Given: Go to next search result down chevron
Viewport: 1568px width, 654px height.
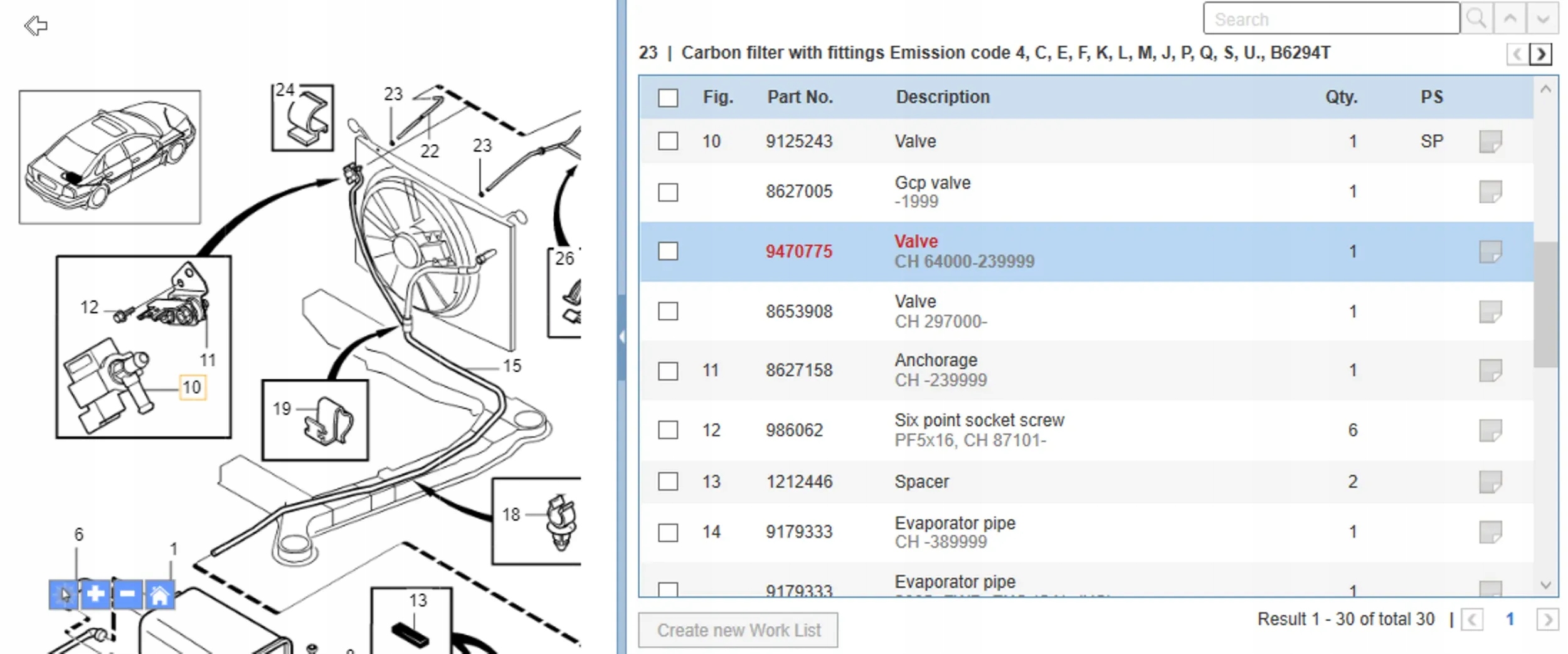Looking at the screenshot, I should [x=1543, y=19].
